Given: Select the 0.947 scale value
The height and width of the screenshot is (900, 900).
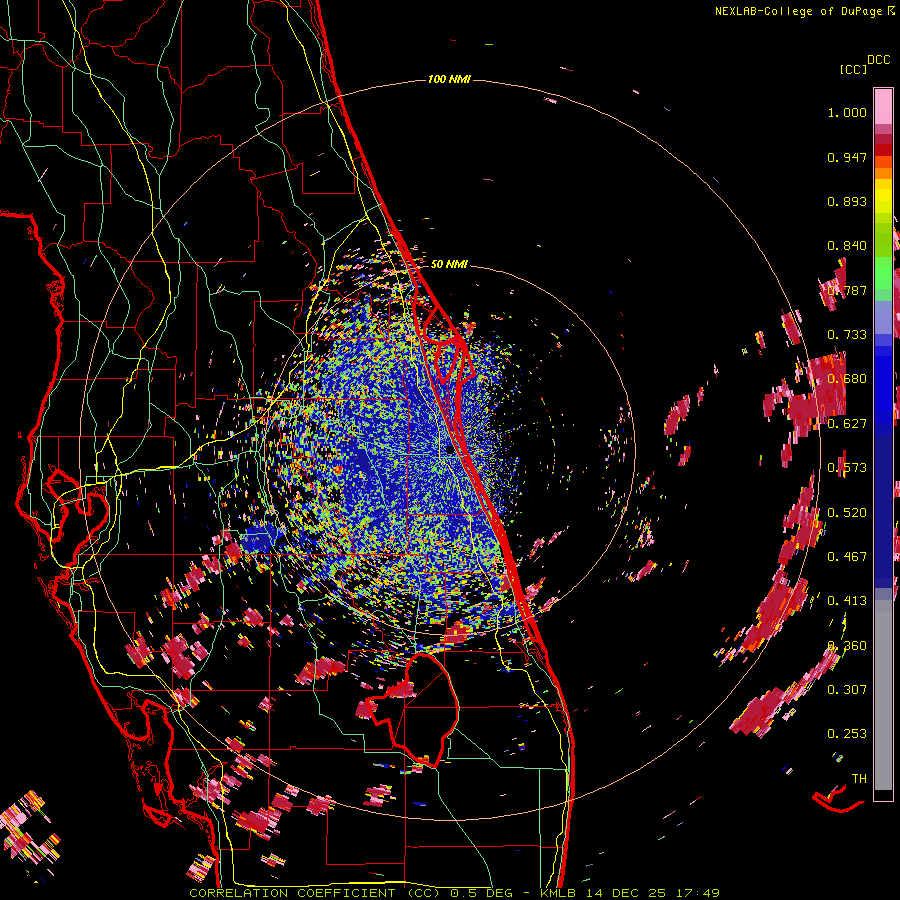Looking at the screenshot, I should [847, 157].
